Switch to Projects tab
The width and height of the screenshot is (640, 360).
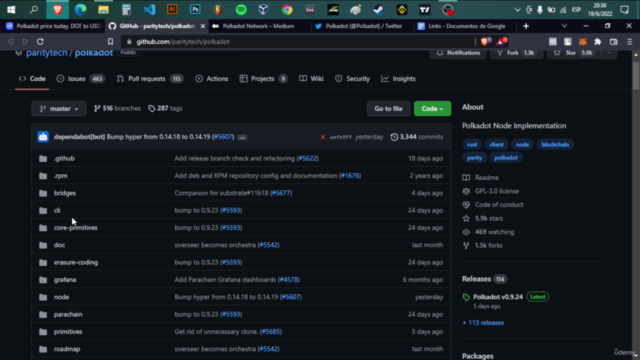coord(263,79)
